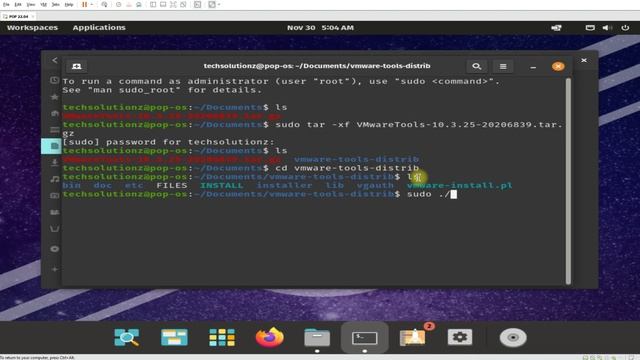Open the volume control in the top bar
The height and width of the screenshot is (360, 640).
pyautogui.click(x=607, y=28)
